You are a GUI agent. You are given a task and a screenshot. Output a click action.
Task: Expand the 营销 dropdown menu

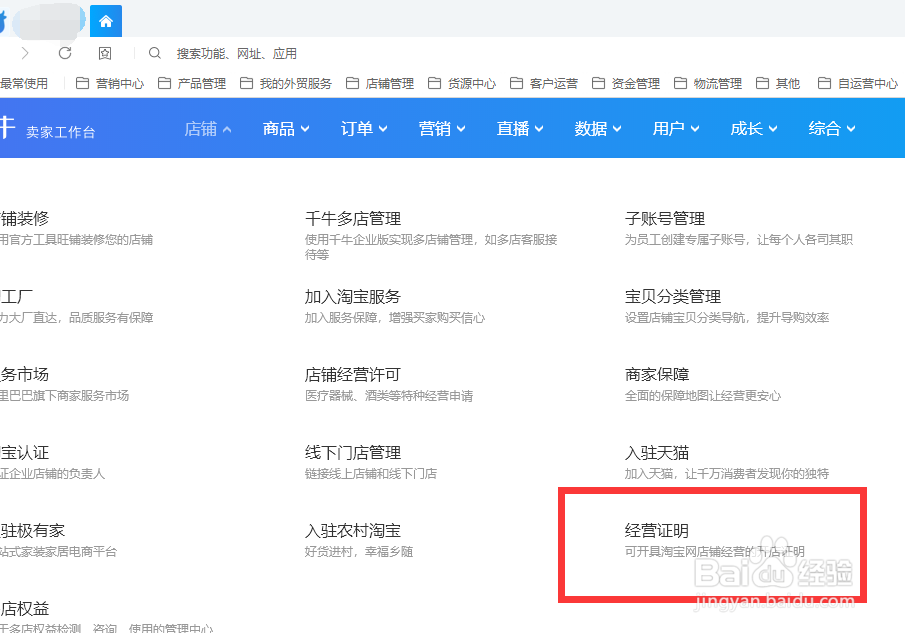[x=442, y=128]
